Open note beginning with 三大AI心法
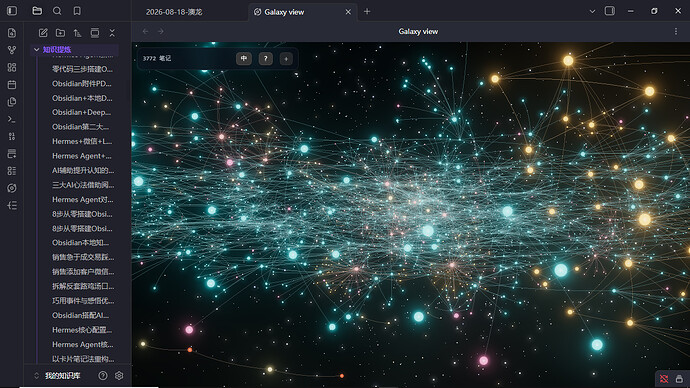Screen dimensions: 690x388 pos(83,185)
